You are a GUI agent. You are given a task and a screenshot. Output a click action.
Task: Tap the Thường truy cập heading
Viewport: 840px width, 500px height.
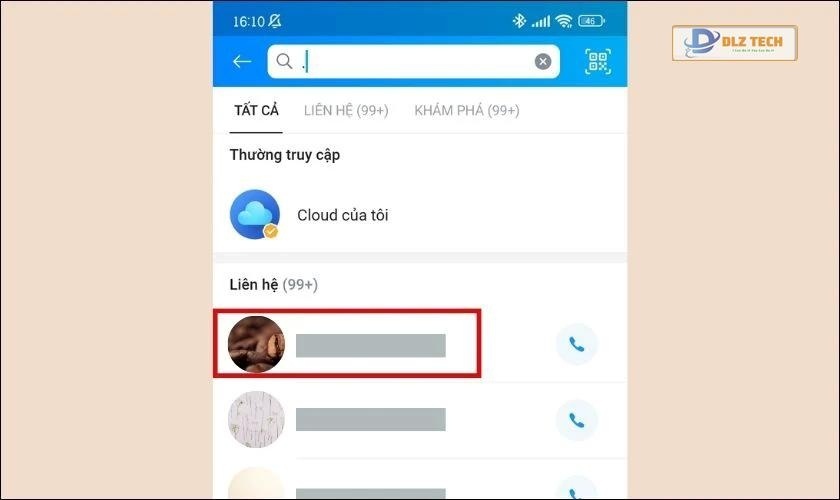tap(284, 155)
